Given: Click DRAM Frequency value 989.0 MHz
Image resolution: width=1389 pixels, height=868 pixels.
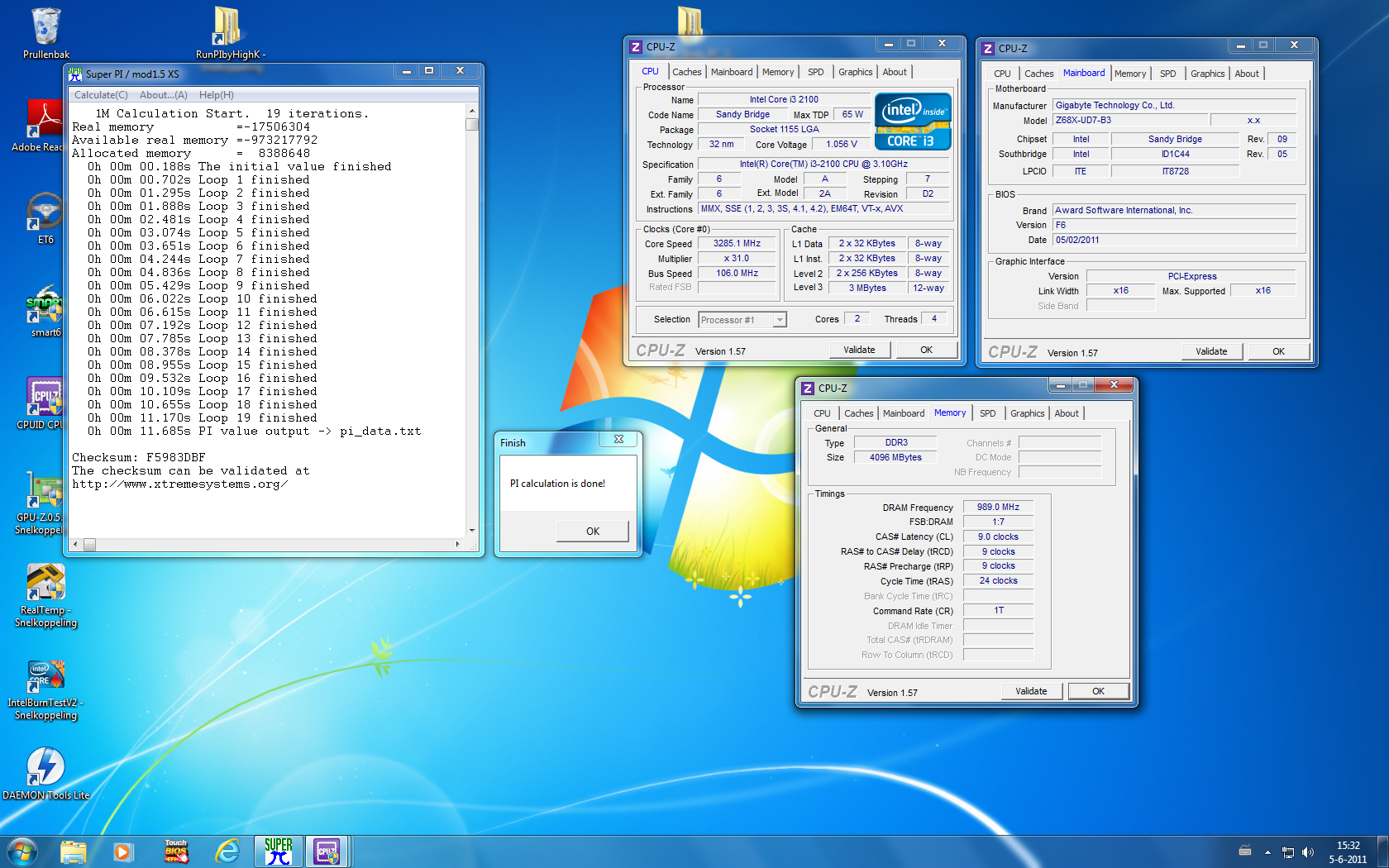Looking at the screenshot, I should 998,508.
